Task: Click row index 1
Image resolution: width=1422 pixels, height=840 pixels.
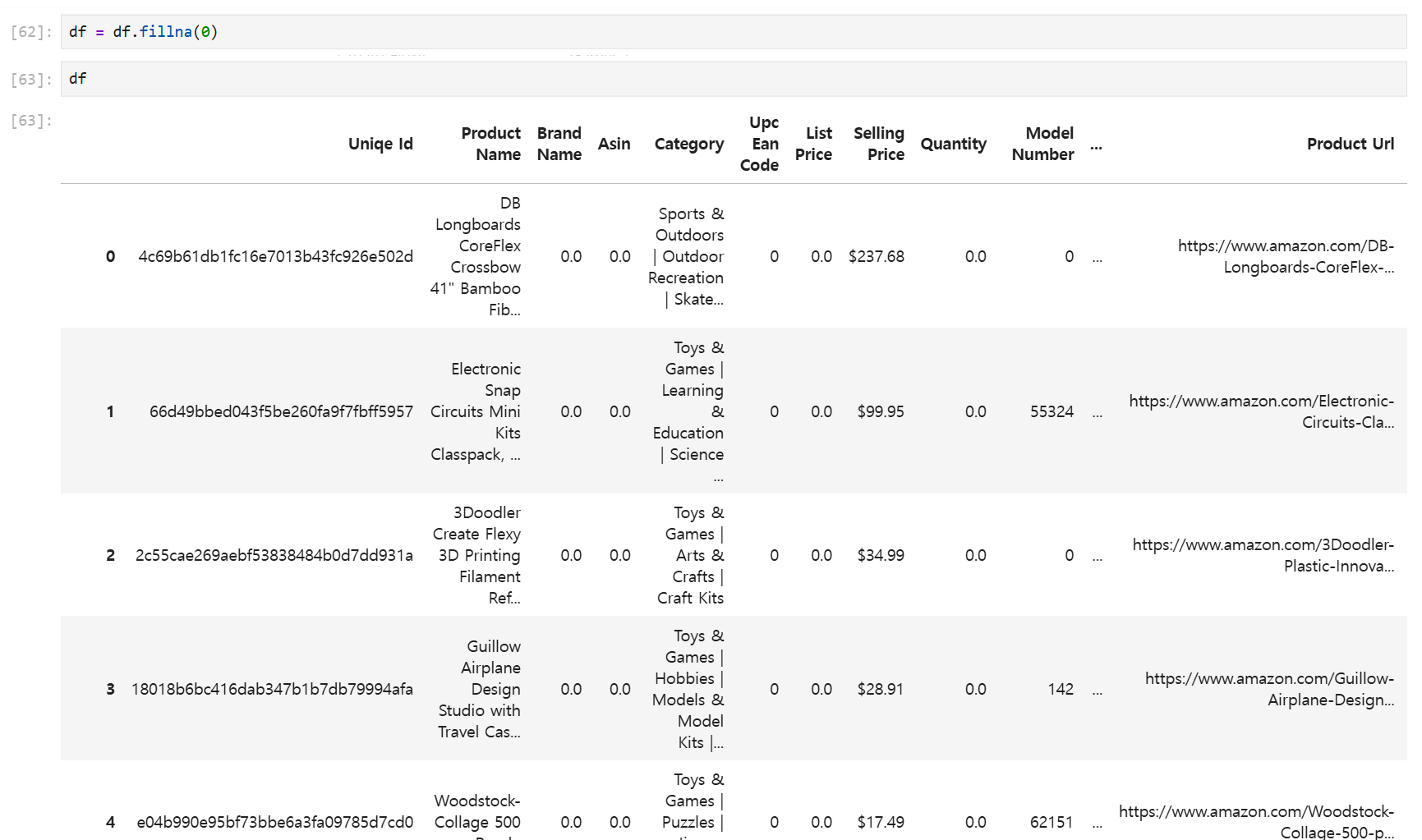Action: click(x=110, y=411)
